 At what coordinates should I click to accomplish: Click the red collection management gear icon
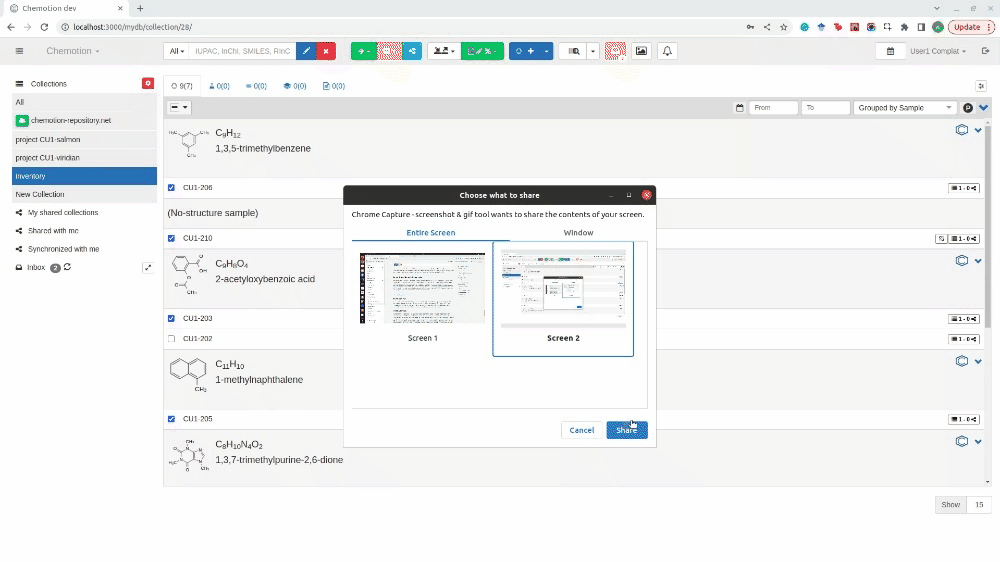click(x=148, y=84)
